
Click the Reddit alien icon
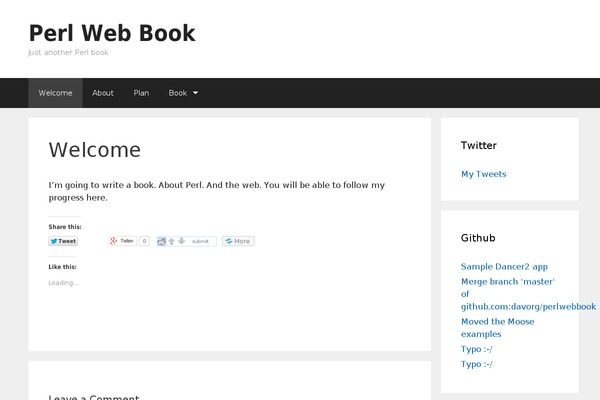pos(162,241)
